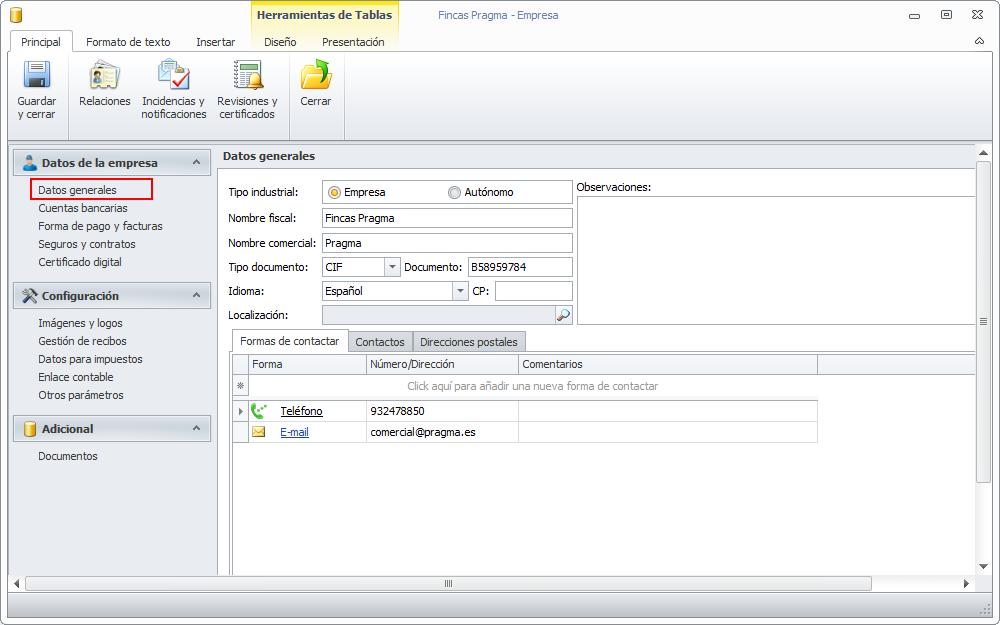The height and width of the screenshot is (625, 1000).
Task: Switch to the Contactos tab
Action: click(380, 342)
